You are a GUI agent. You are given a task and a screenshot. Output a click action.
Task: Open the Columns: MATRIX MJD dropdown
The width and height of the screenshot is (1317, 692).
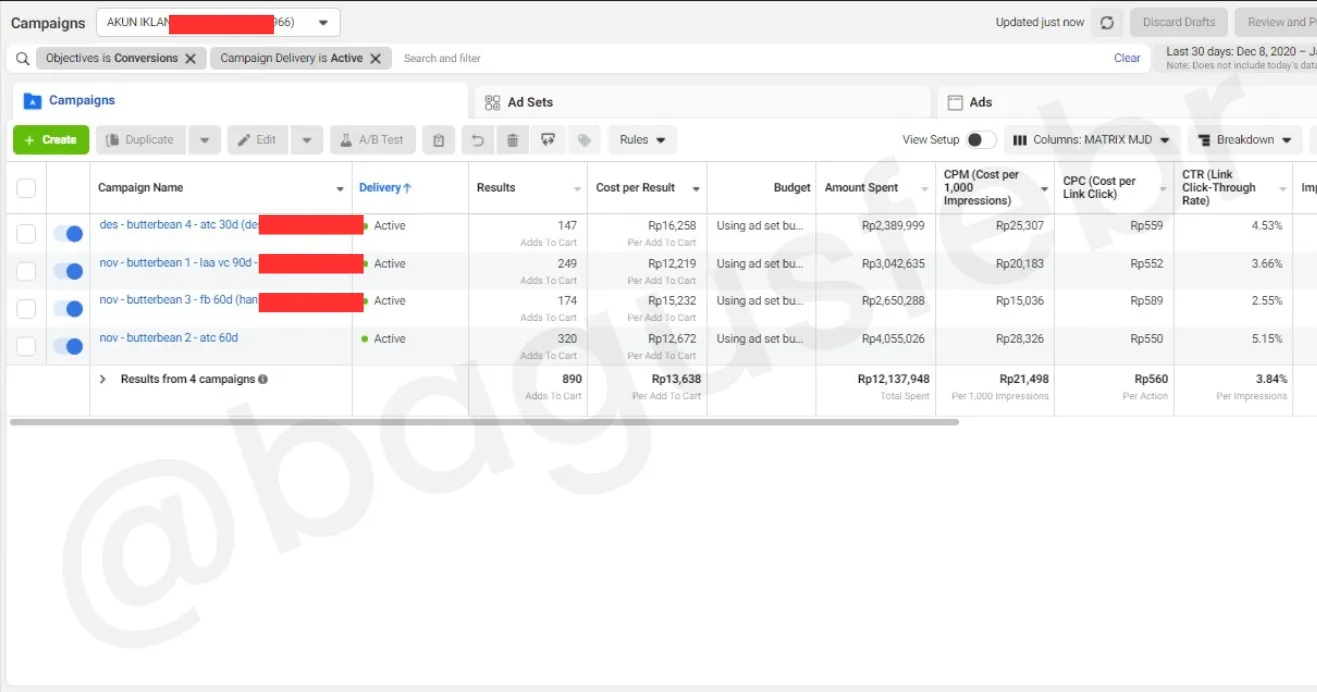coord(1092,140)
